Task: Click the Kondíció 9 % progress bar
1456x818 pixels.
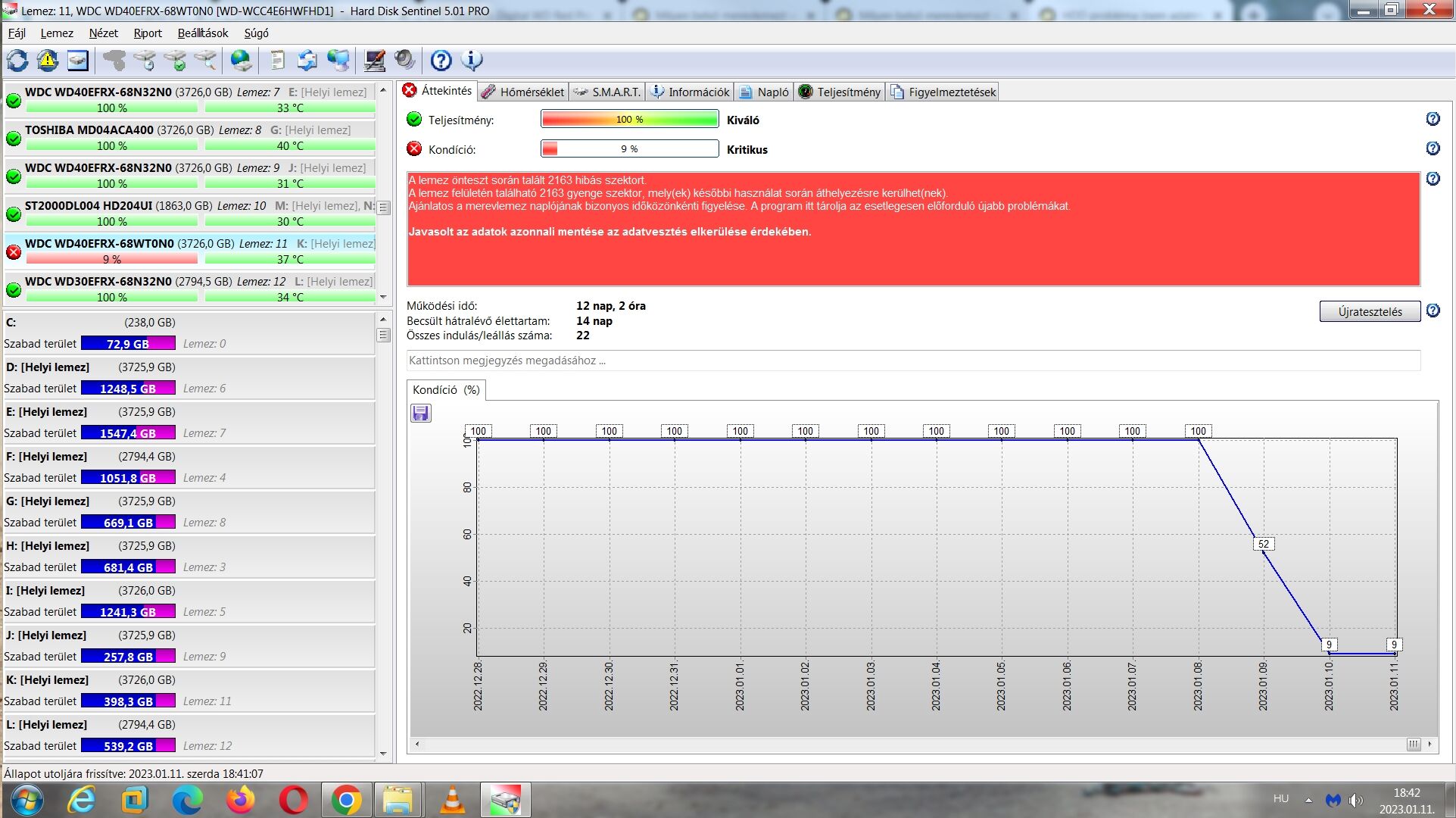Action: point(629,148)
